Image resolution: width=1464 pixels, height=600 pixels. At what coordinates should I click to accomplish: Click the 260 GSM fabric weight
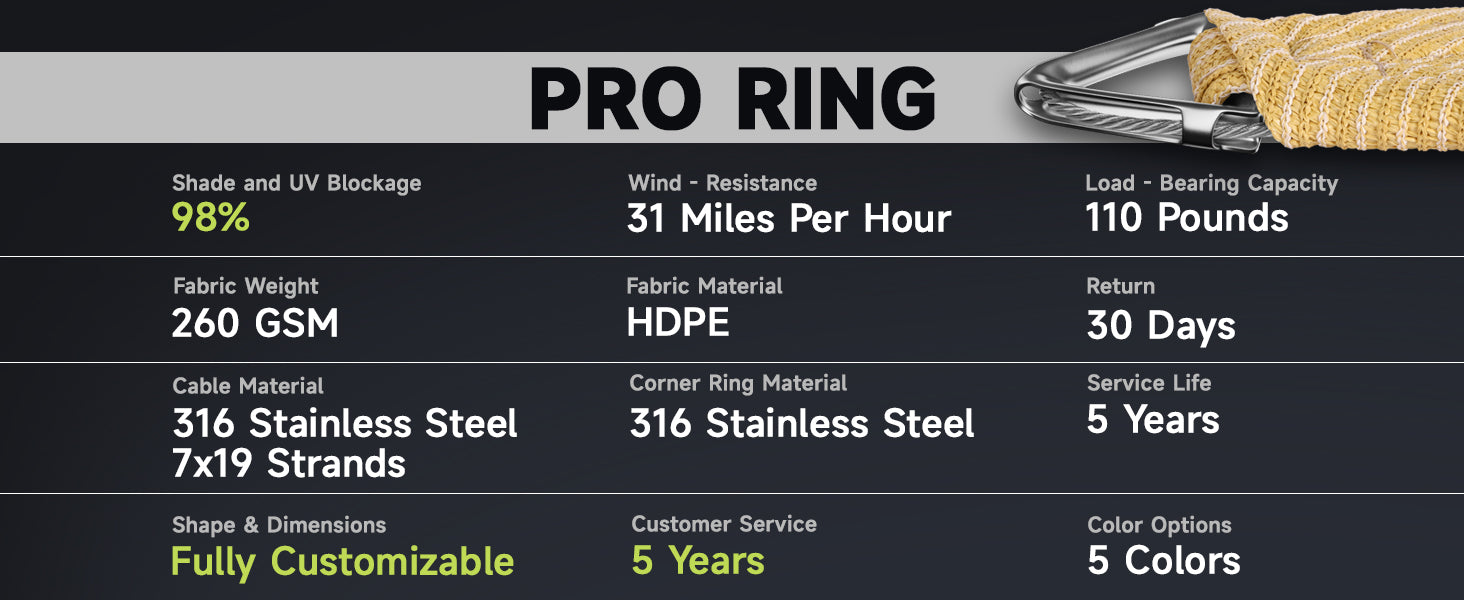coord(255,324)
